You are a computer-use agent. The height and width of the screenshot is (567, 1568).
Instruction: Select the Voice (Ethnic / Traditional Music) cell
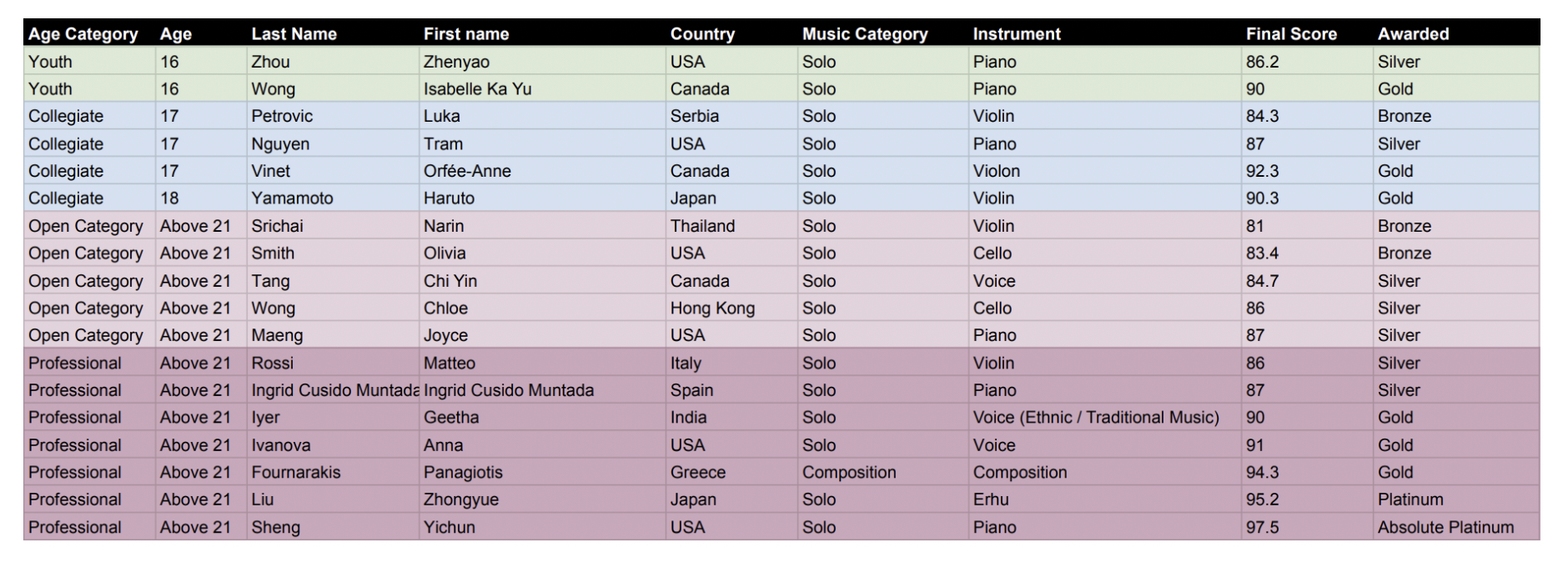pyautogui.click(x=1095, y=417)
